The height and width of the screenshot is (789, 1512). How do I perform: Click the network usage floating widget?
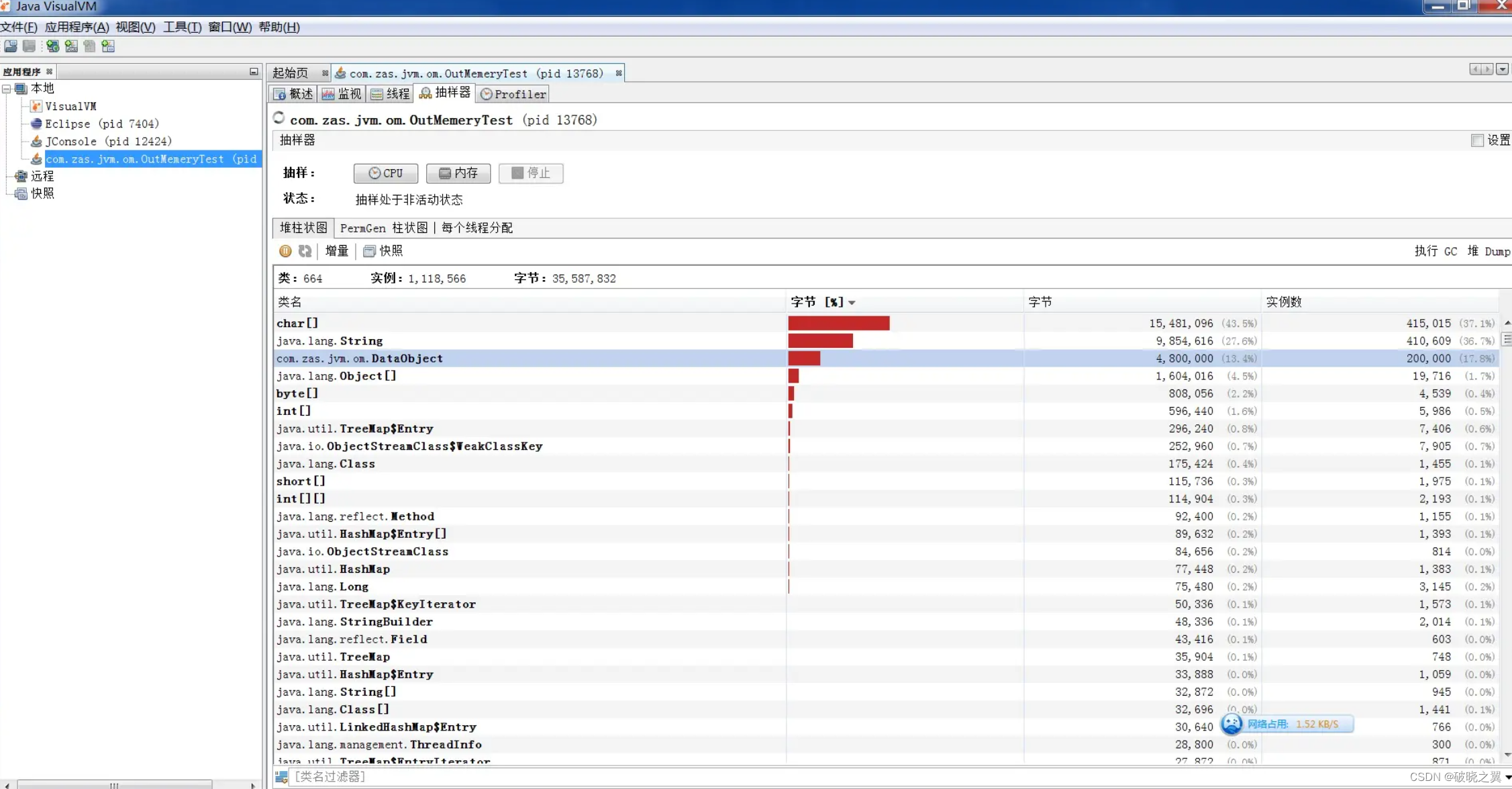coord(1286,724)
